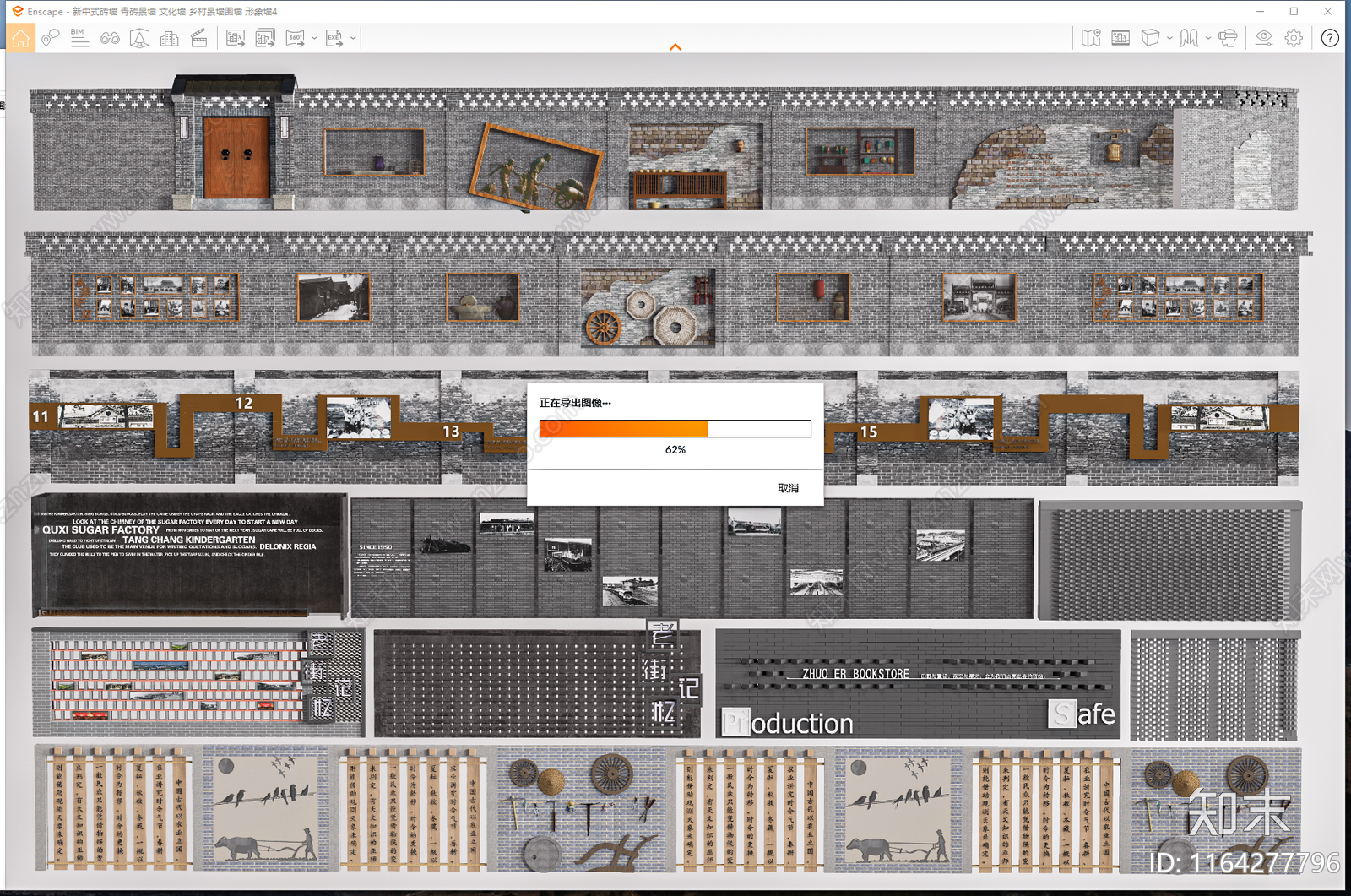Click the 正在导出图像 dialog title text

575,403
